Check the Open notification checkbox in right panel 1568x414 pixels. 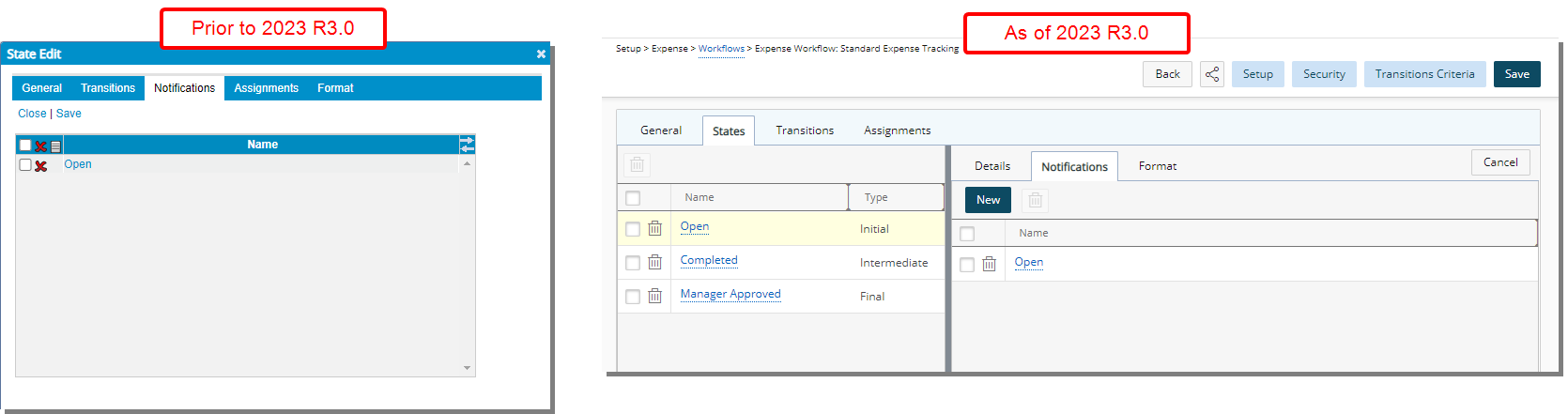967,265
